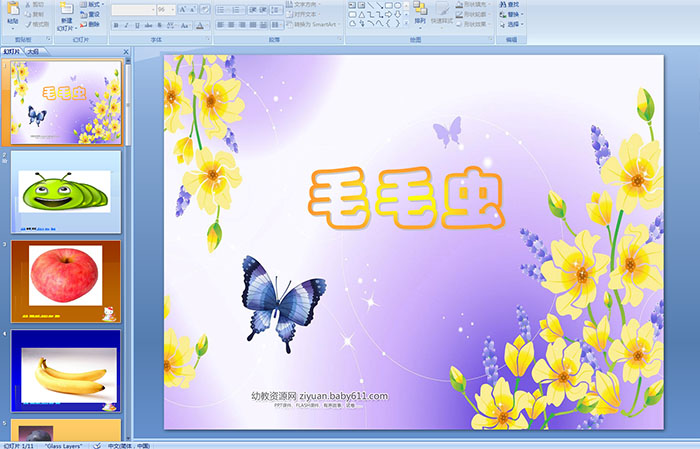Open the Shape Fill (形状填充) color menu
This screenshot has height=449, width=700.
(x=474, y=4)
